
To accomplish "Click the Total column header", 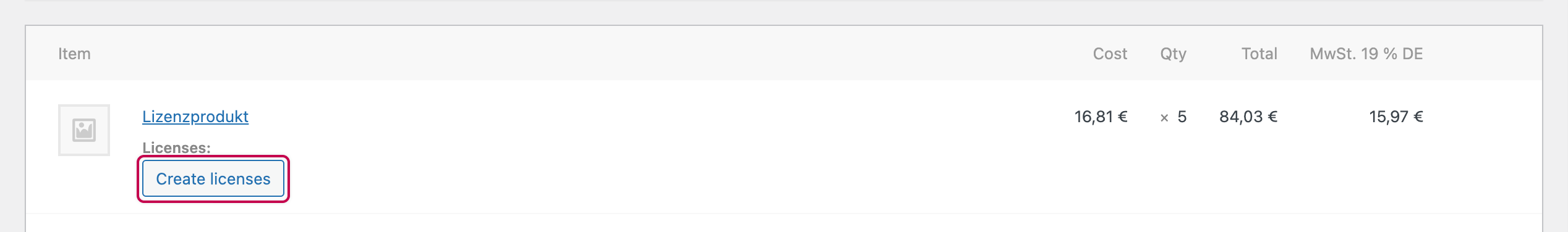I will (1259, 54).
